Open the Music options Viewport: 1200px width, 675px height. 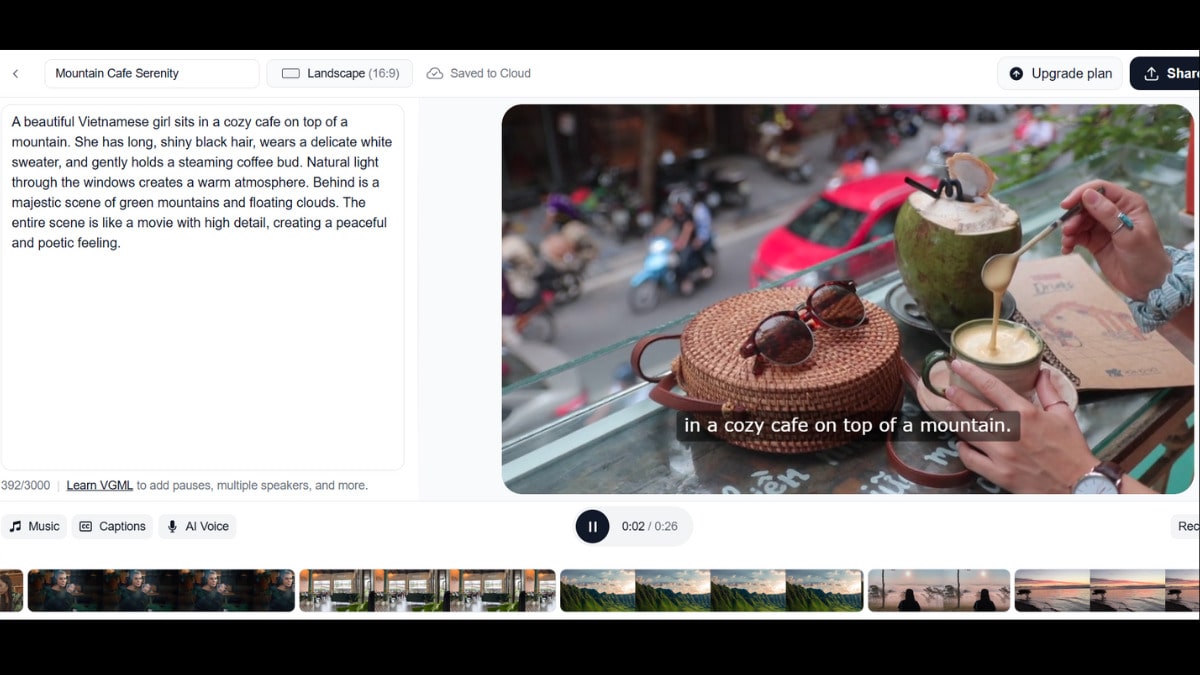point(34,526)
